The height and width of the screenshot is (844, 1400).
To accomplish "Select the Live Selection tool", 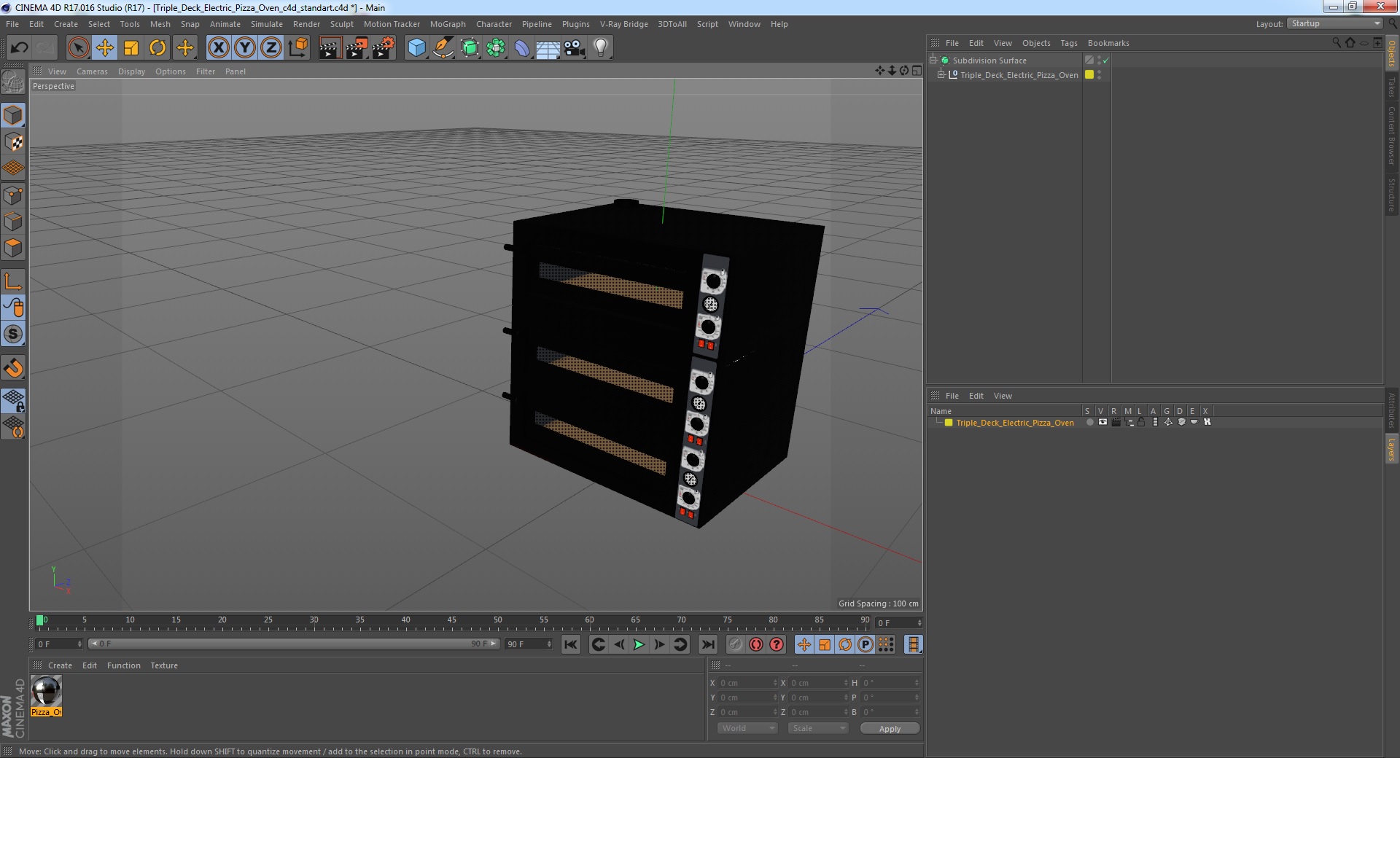I will click(78, 48).
